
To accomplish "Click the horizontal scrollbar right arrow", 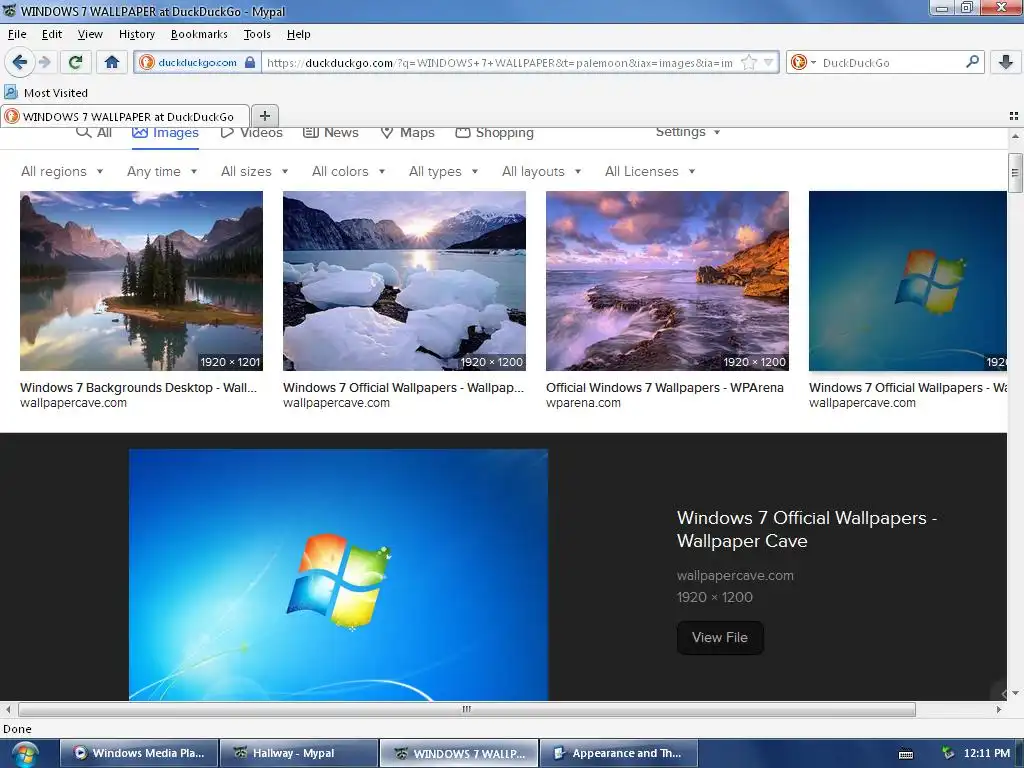I will tap(999, 709).
